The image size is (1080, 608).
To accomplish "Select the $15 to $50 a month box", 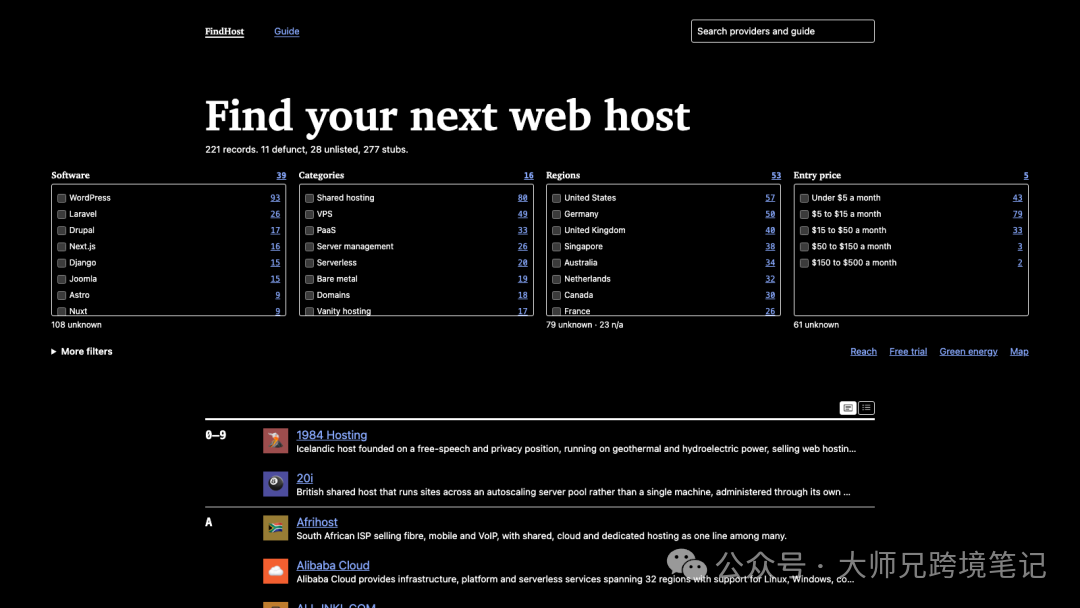I will point(804,231).
